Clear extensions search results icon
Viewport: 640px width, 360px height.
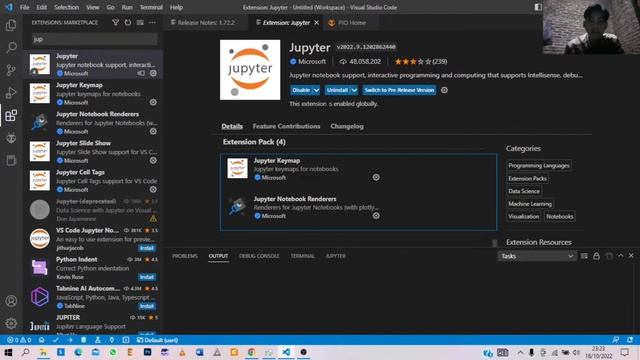(140, 22)
